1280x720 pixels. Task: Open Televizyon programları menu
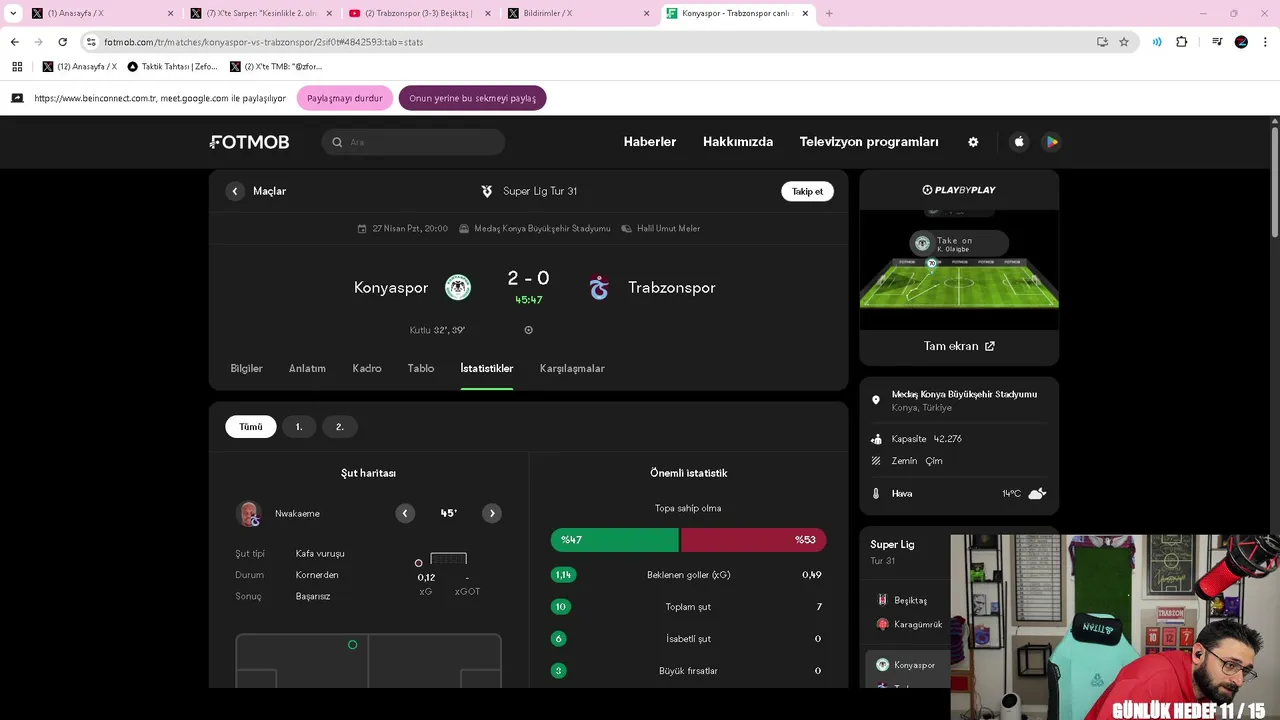[869, 142]
